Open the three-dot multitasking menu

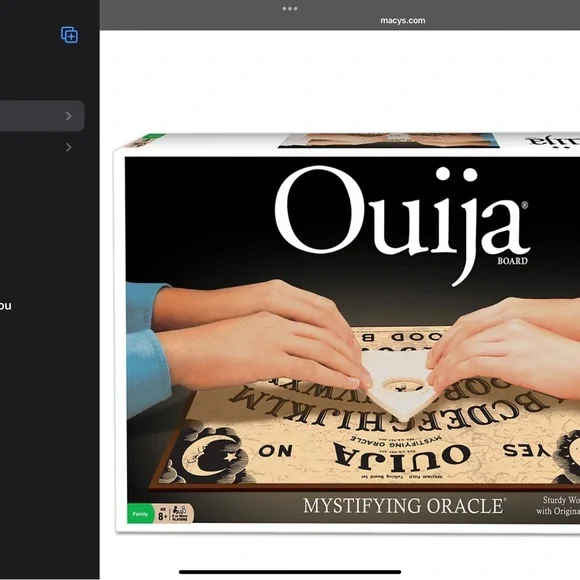coord(290,9)
